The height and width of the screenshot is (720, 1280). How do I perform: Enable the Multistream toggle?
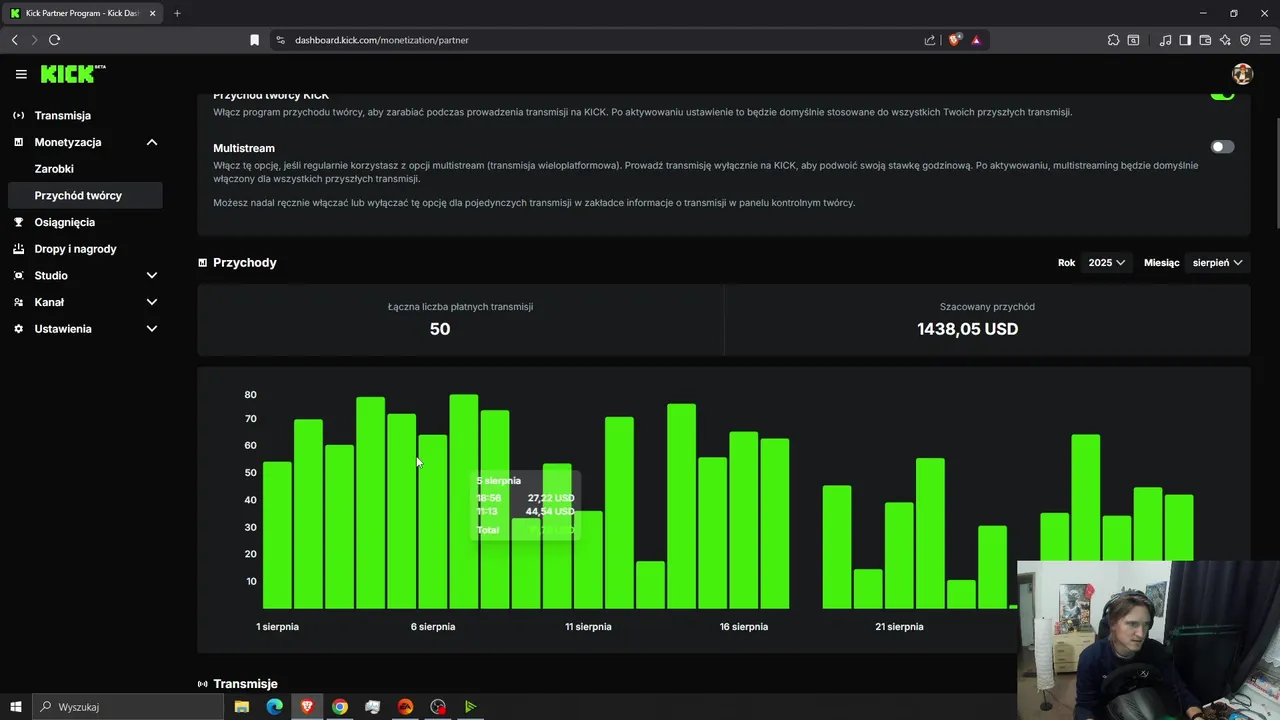point(1222,147)
